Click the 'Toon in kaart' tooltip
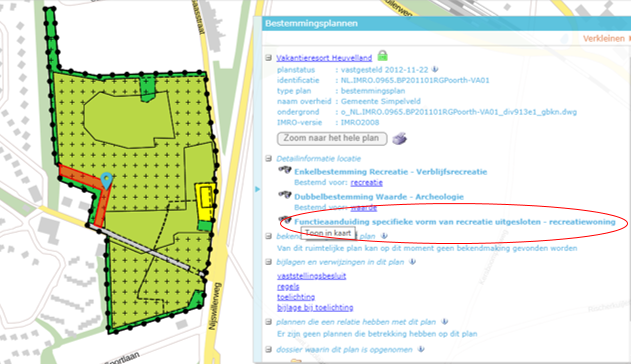Screen dimensions: 631x364 [328, 233]
